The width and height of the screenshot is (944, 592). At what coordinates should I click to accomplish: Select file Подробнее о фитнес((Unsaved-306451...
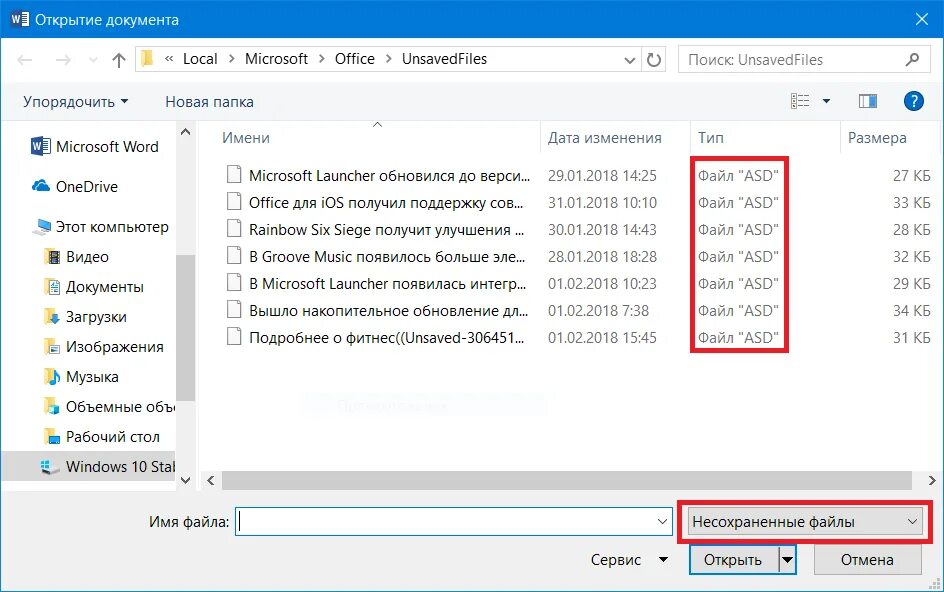pos(387,338)
